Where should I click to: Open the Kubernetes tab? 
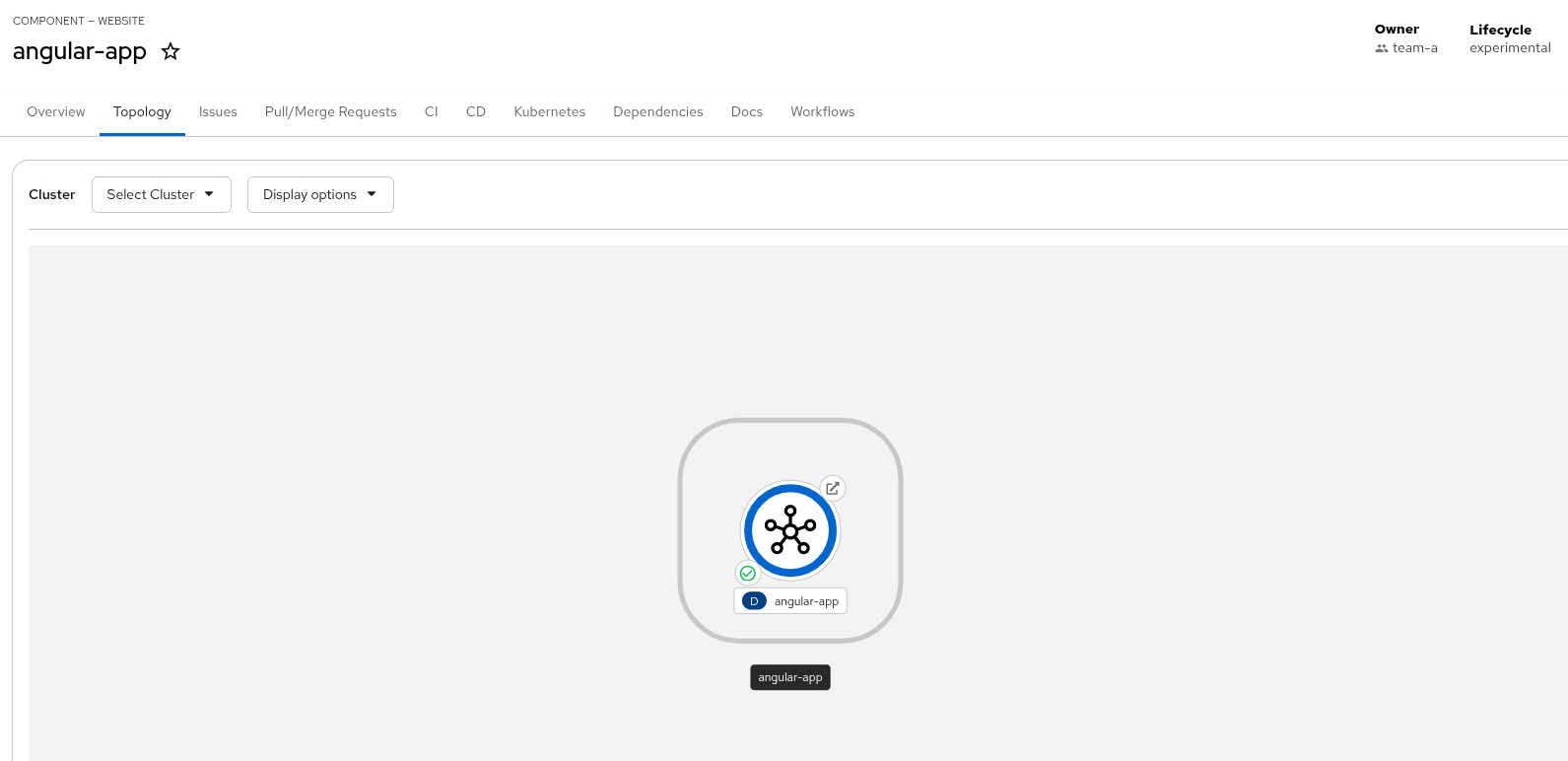550,112
